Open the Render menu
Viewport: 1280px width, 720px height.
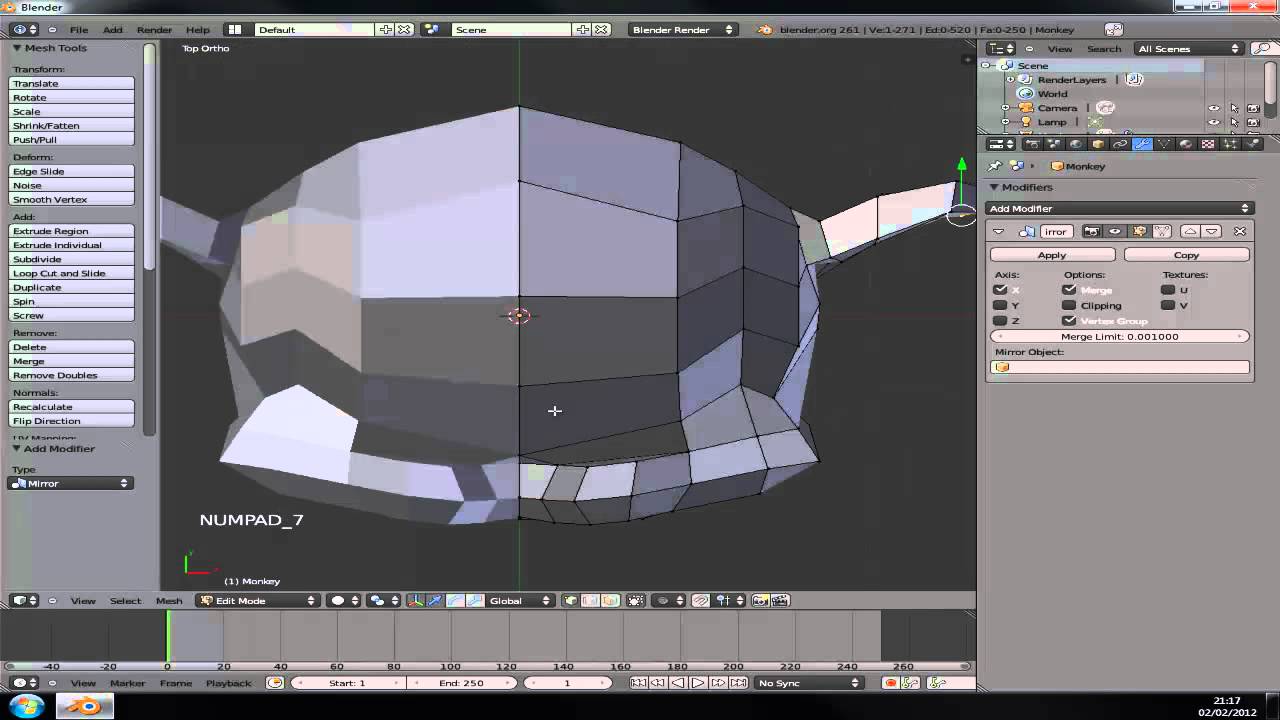tap(154, 29)
